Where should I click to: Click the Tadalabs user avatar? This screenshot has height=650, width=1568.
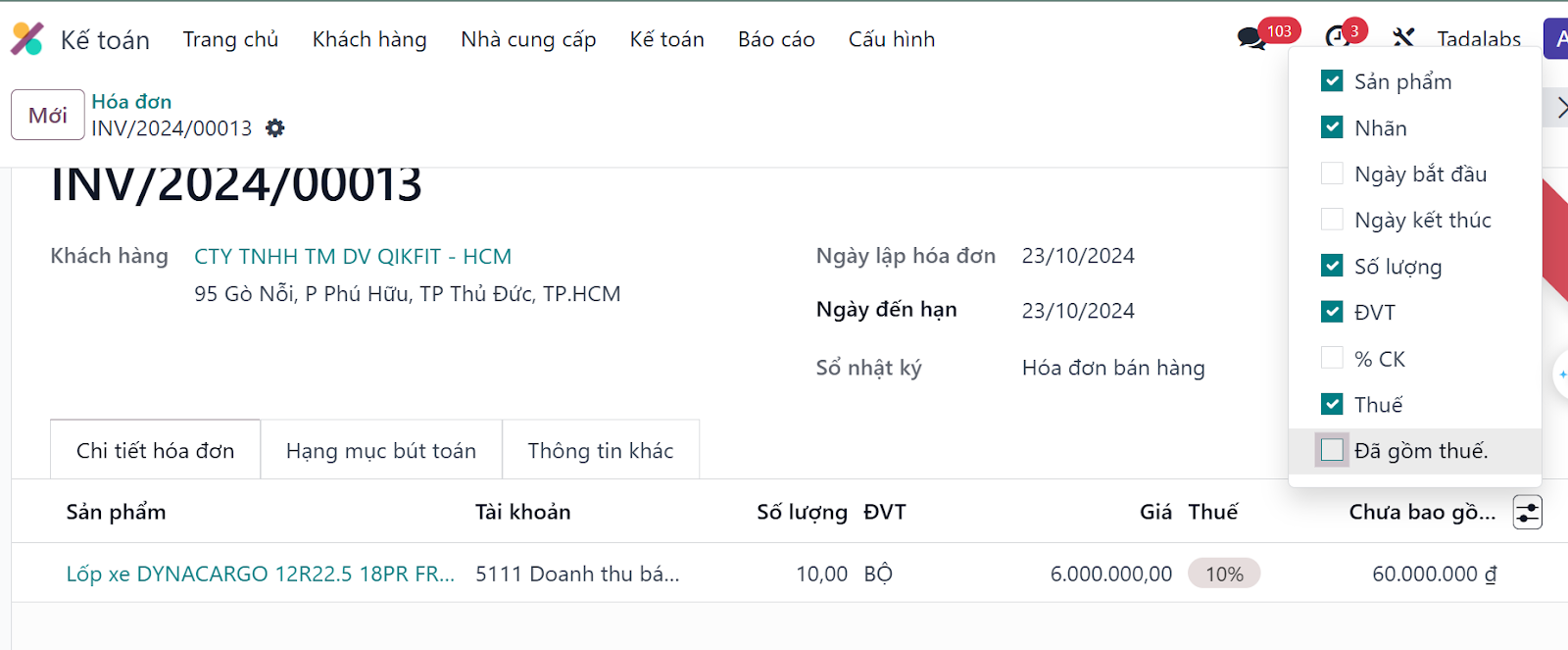click(1556, 39)
